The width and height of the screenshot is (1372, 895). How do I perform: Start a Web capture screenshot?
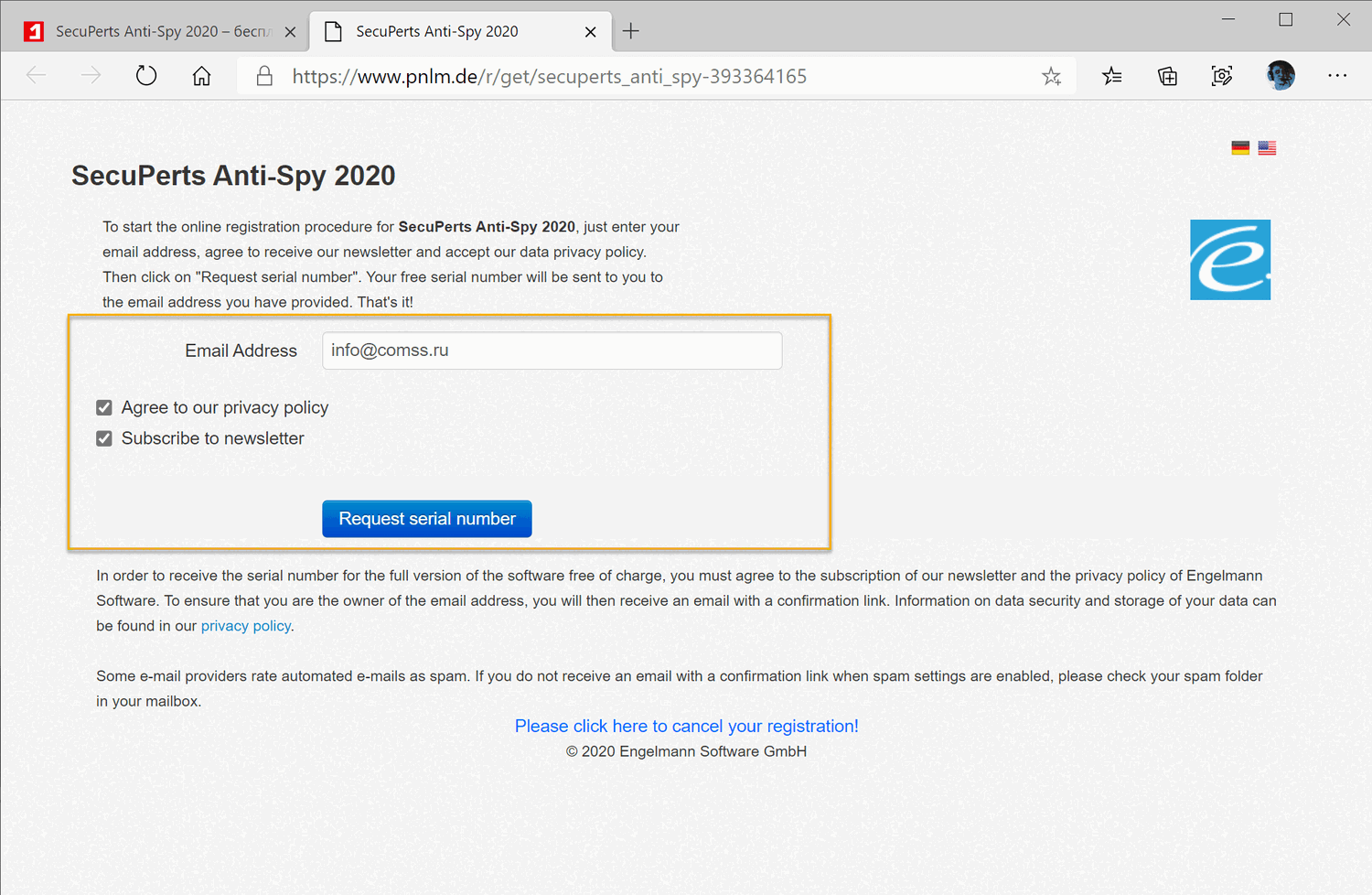[1222, 76]
